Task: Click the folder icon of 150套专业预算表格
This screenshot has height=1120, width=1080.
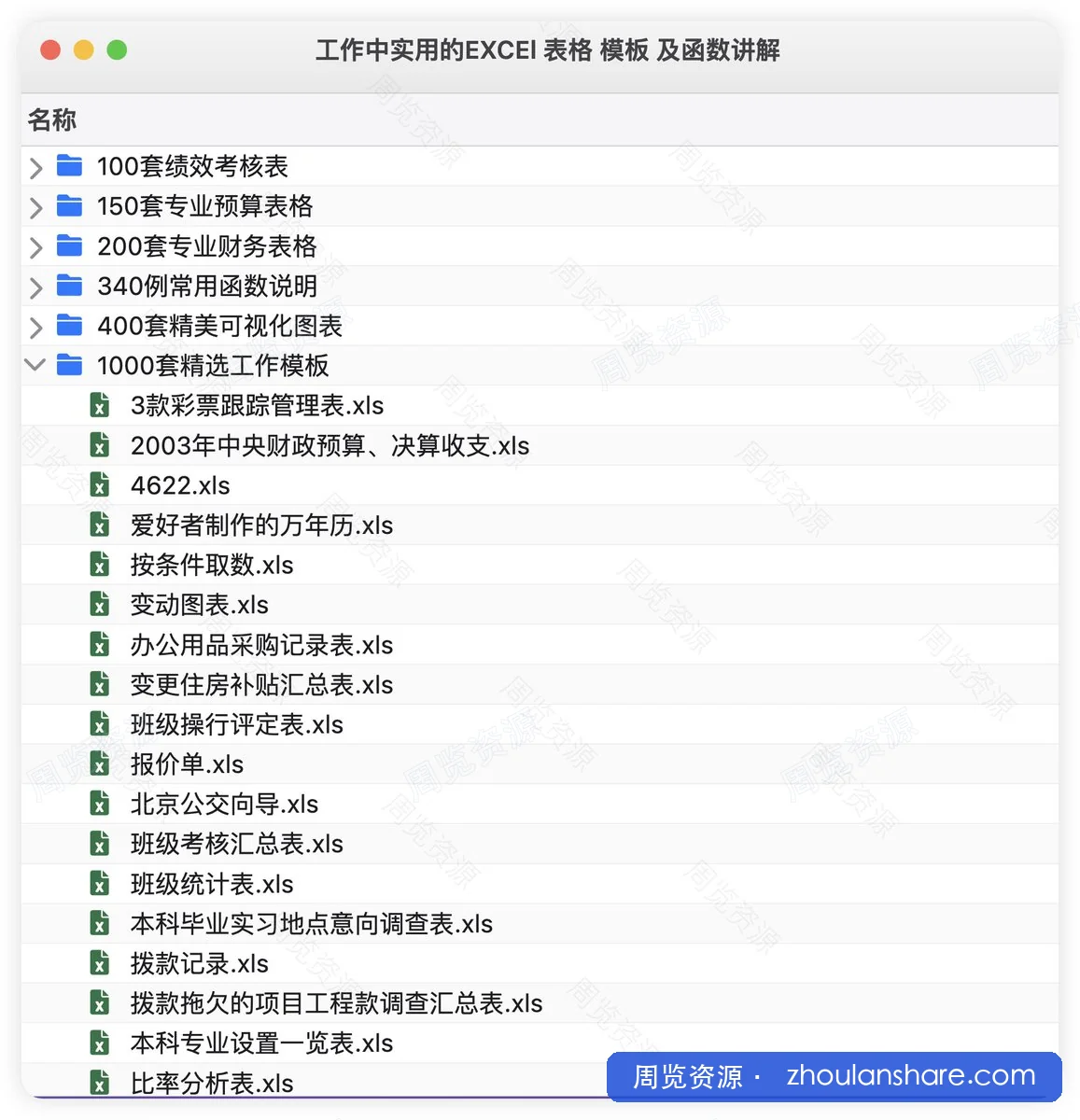Action: click(69, 205)
